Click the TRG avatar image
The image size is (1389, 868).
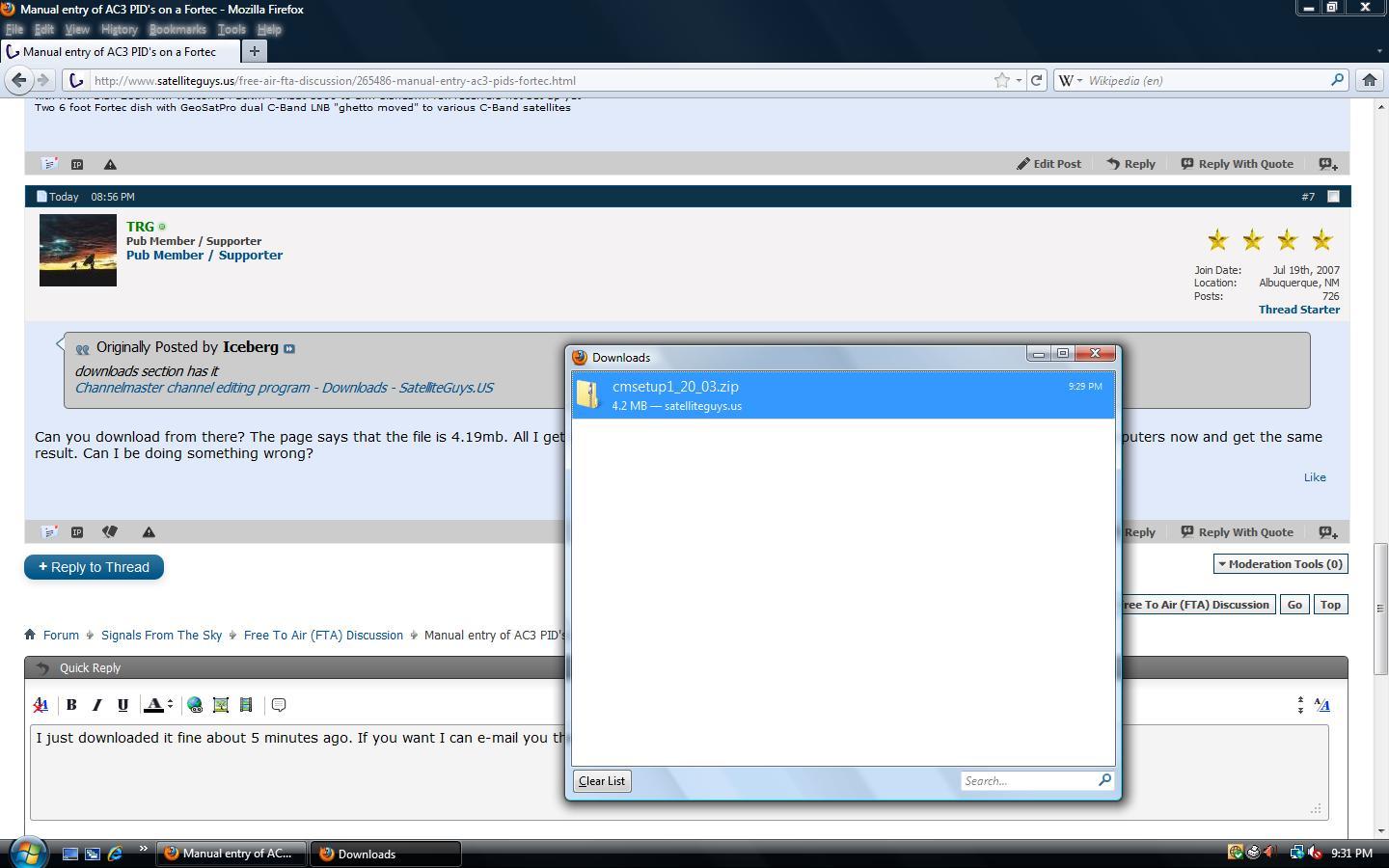[78, 251]
